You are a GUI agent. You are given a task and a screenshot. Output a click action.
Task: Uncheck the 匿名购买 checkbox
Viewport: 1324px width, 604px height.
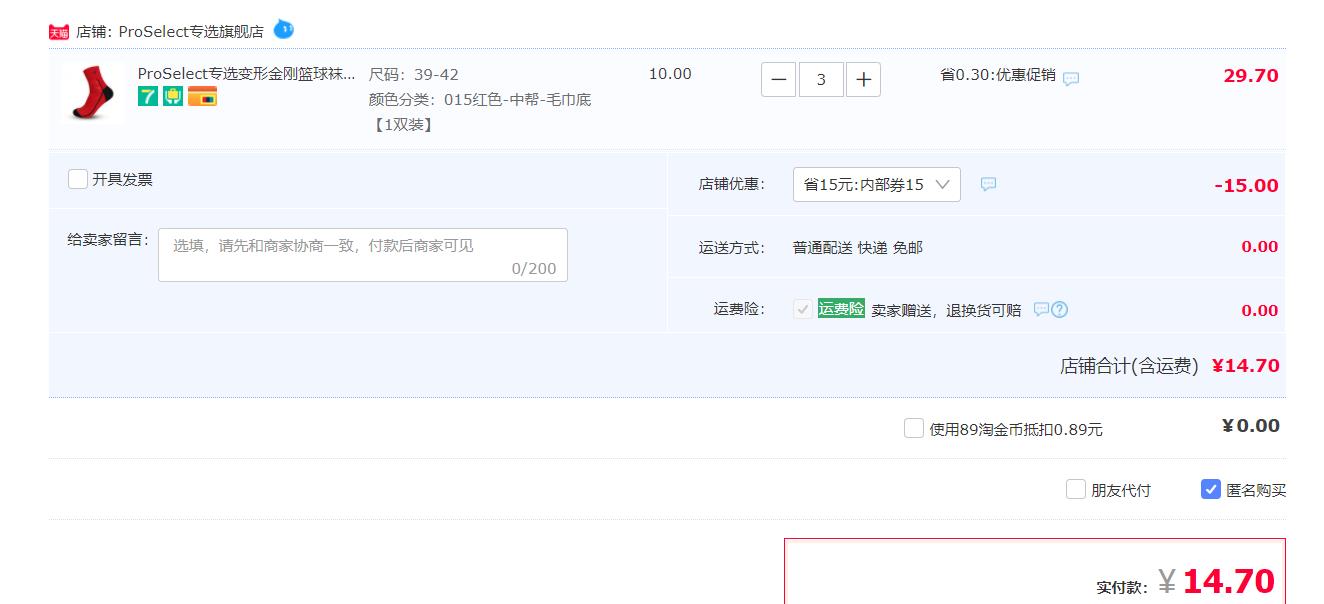[x=1211, y=489]
